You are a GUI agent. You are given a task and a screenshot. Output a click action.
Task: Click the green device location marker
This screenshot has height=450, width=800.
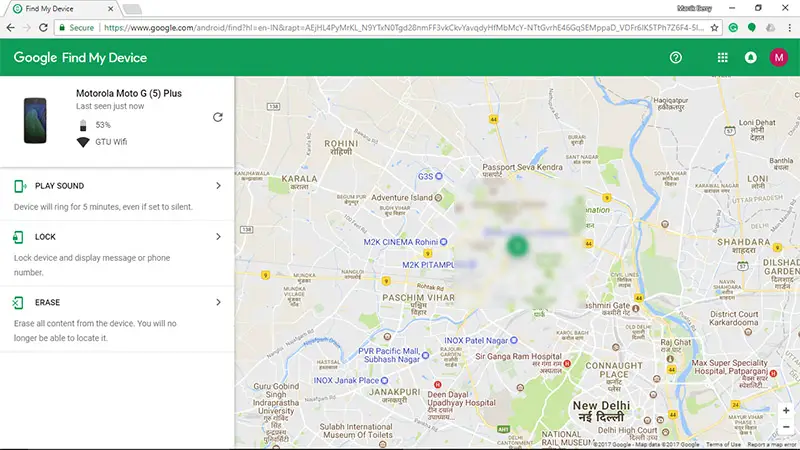(x=517, y=246)
